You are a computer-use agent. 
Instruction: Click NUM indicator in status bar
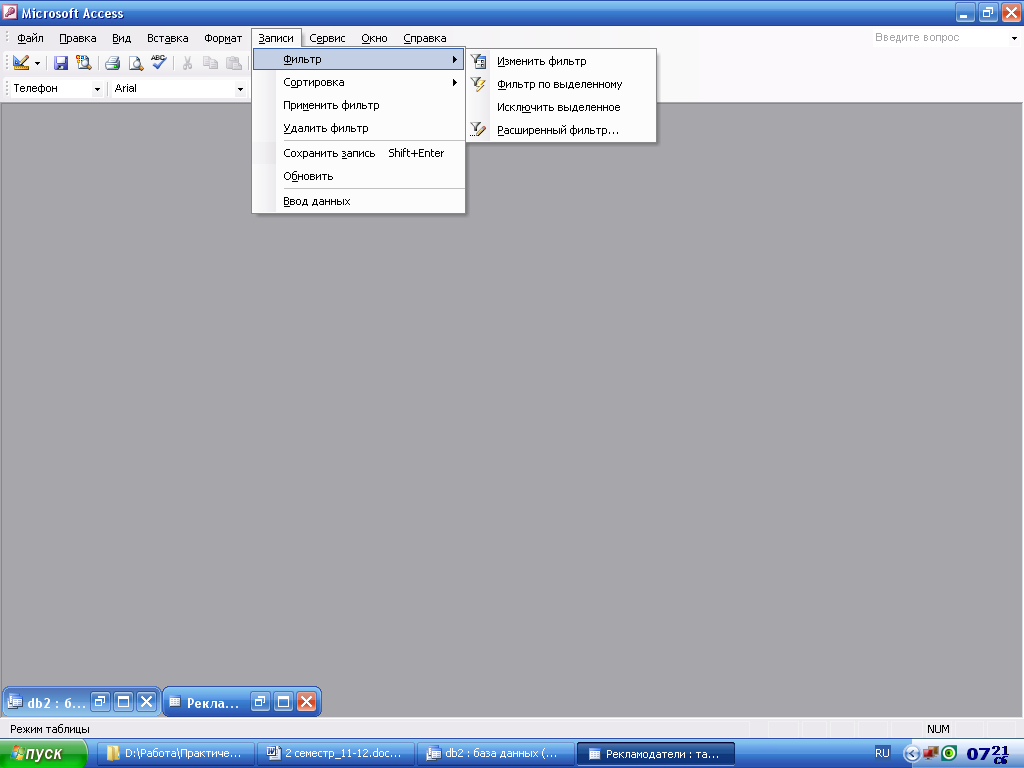click(x=938, y=729)
